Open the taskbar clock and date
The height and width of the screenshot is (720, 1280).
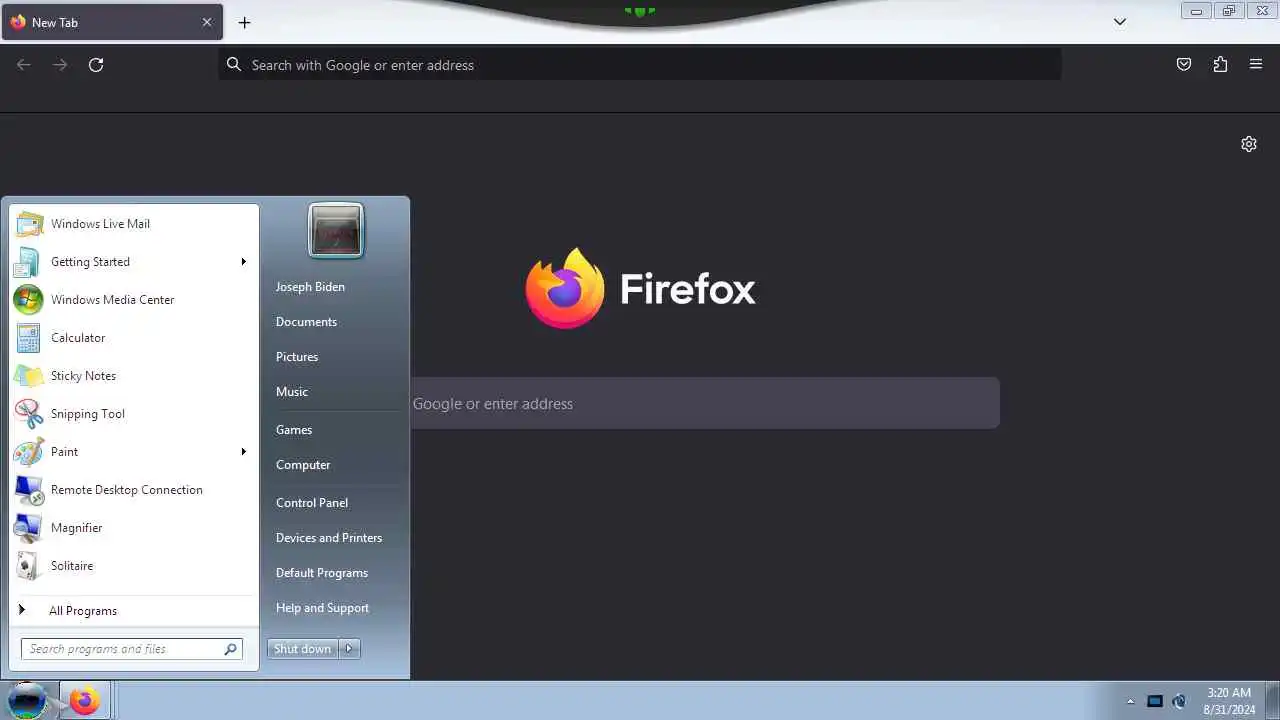(1229, 701)
